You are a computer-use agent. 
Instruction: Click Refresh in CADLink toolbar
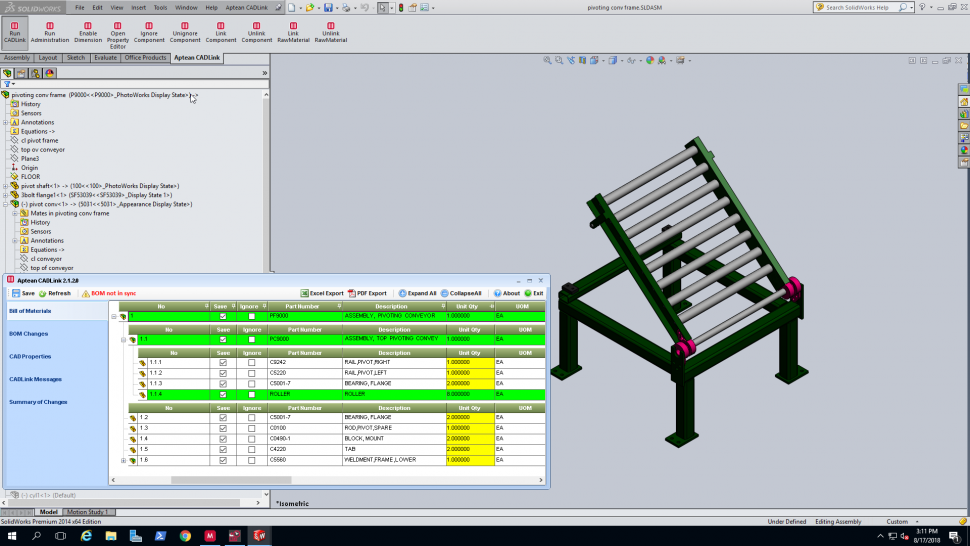tap(54, 293)
